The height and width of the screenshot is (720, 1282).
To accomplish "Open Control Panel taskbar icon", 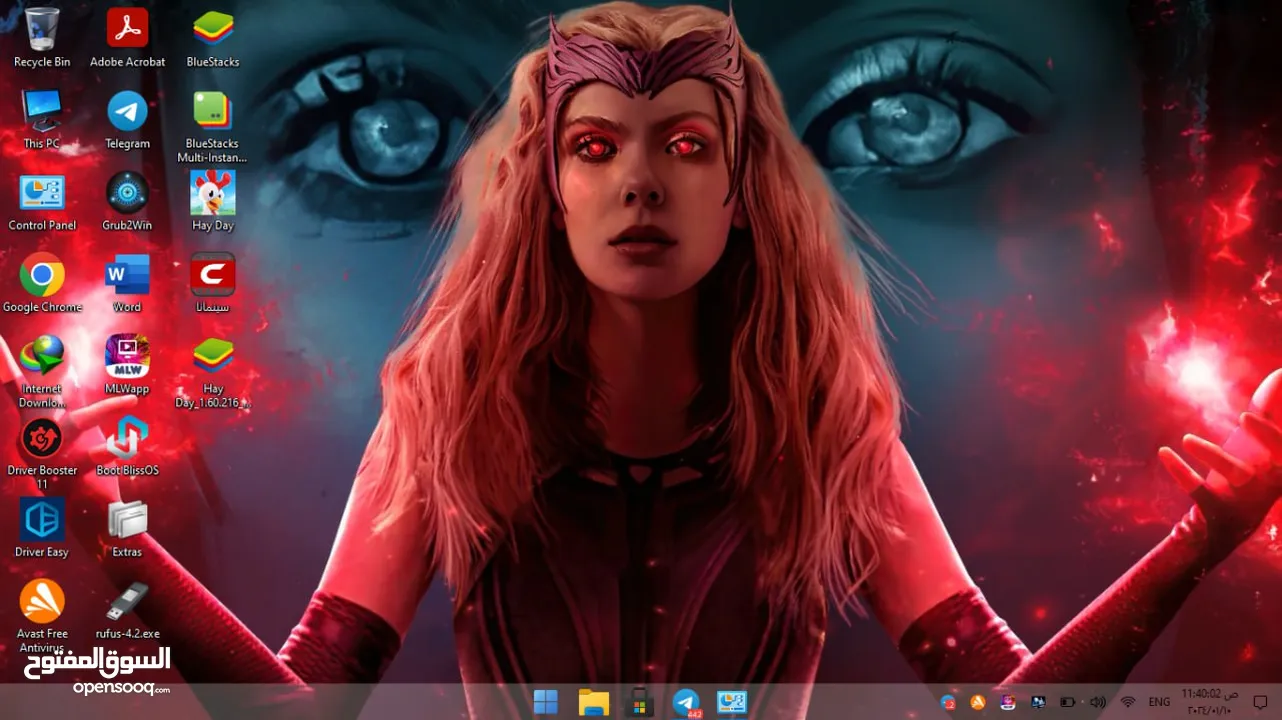I will [x=732, y=702].
